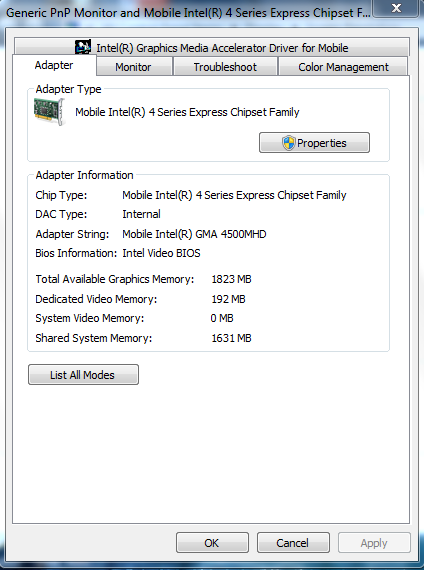The width and height of the screenshot is (424, 570).
Task: Click the shield icon on Properties button
Action: coord(289,143)
